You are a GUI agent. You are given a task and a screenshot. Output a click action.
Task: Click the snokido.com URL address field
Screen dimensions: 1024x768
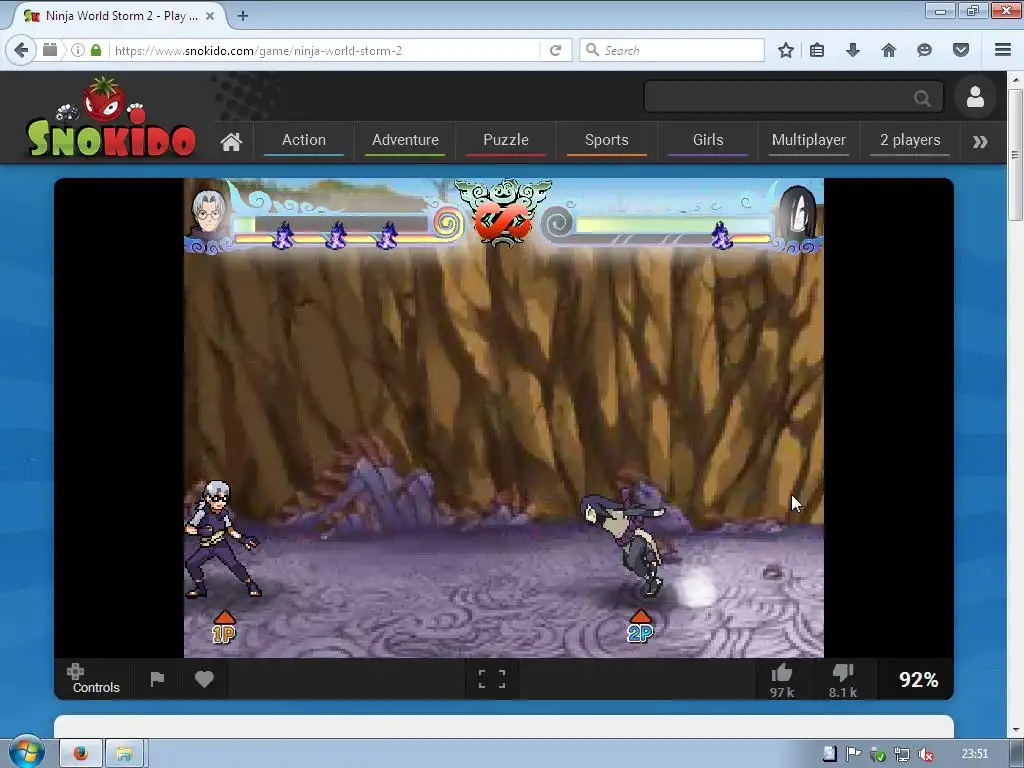tap(325, 50)
